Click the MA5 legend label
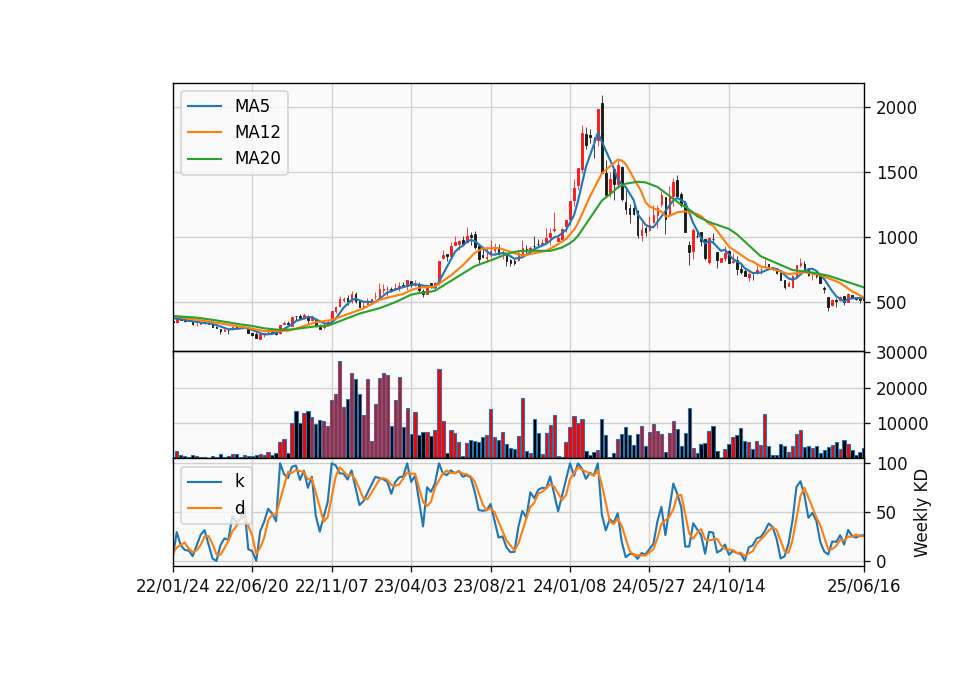 pyautogui.click(x=252, y=106)
